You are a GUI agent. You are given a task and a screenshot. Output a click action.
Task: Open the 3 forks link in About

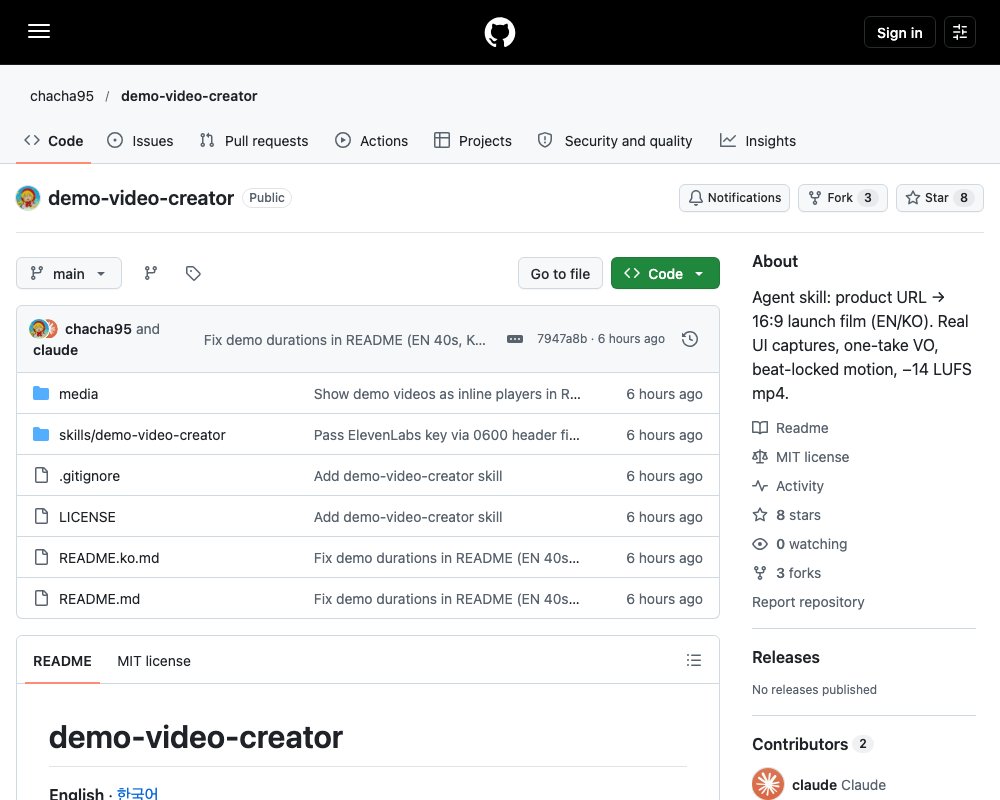[786, 574]
